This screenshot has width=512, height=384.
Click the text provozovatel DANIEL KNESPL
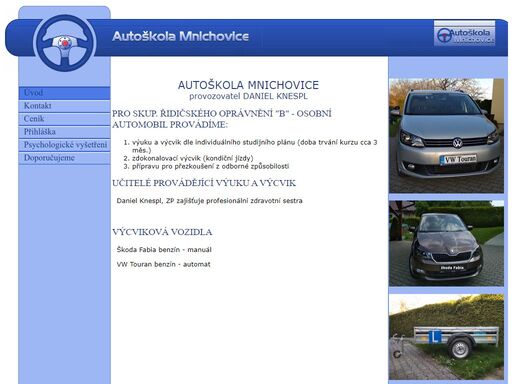[248, 96]
